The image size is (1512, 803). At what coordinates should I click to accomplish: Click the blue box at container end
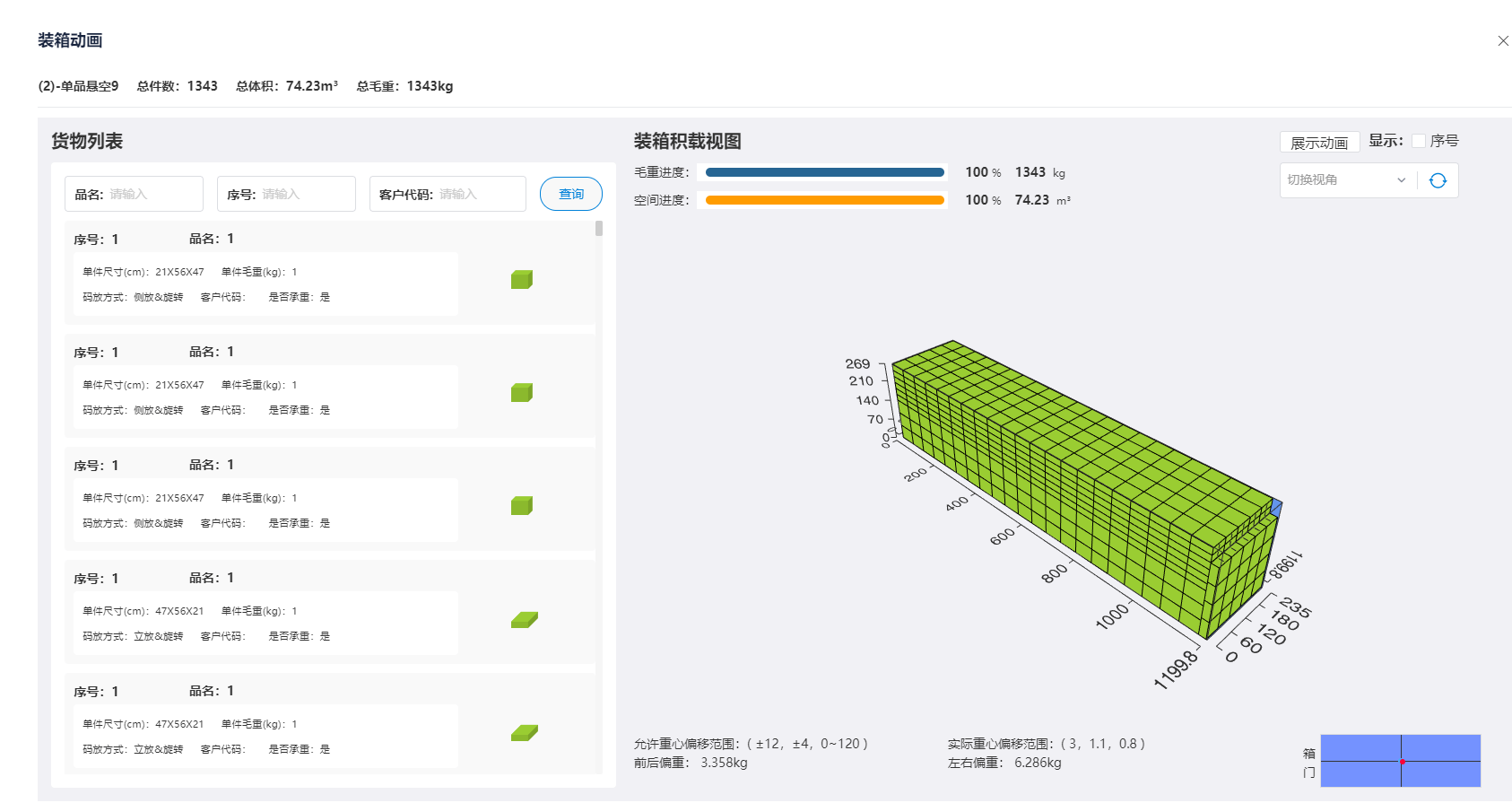point(1276,508)
